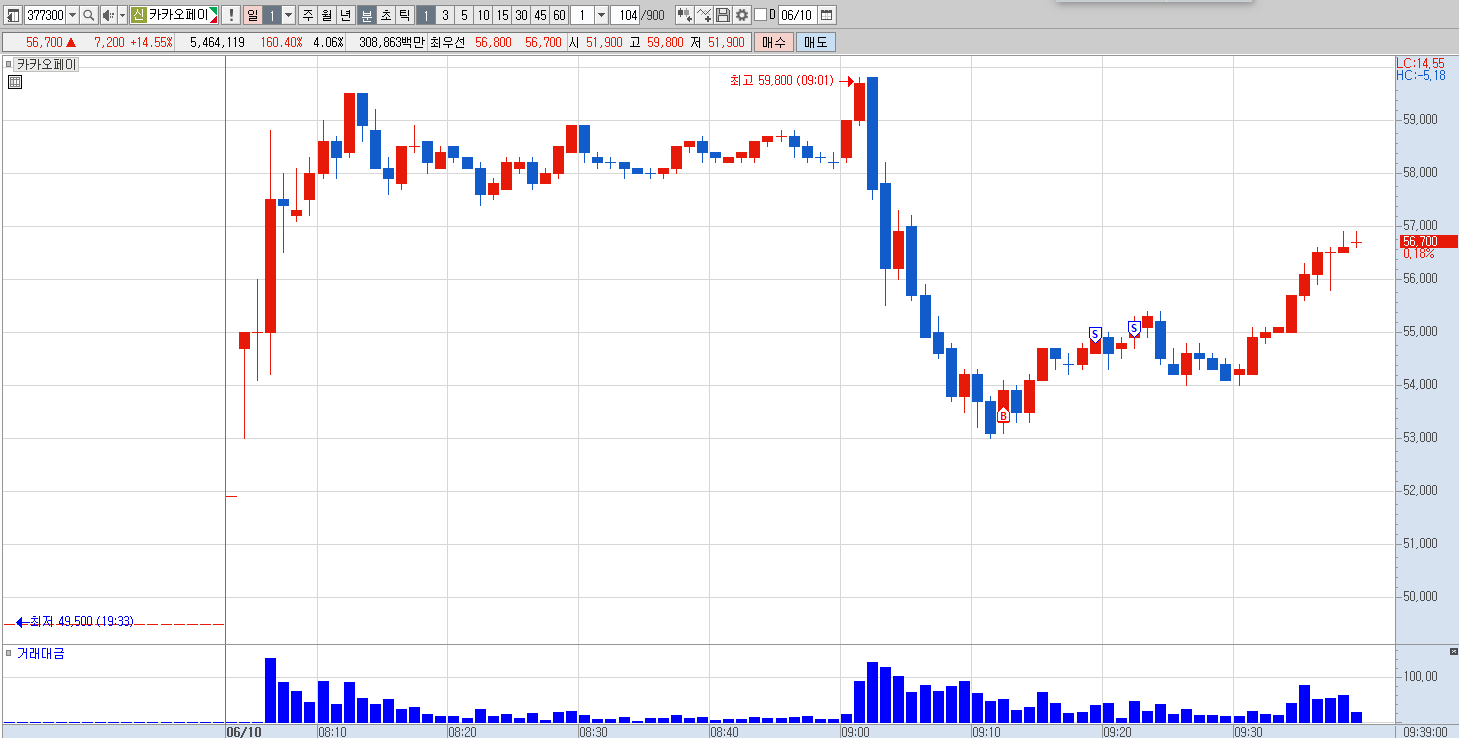The width and height of the screenshot is (1459, 738).
Task: Click the first S sell marker
Action: pyautogui.click(x=1095, y=333)
